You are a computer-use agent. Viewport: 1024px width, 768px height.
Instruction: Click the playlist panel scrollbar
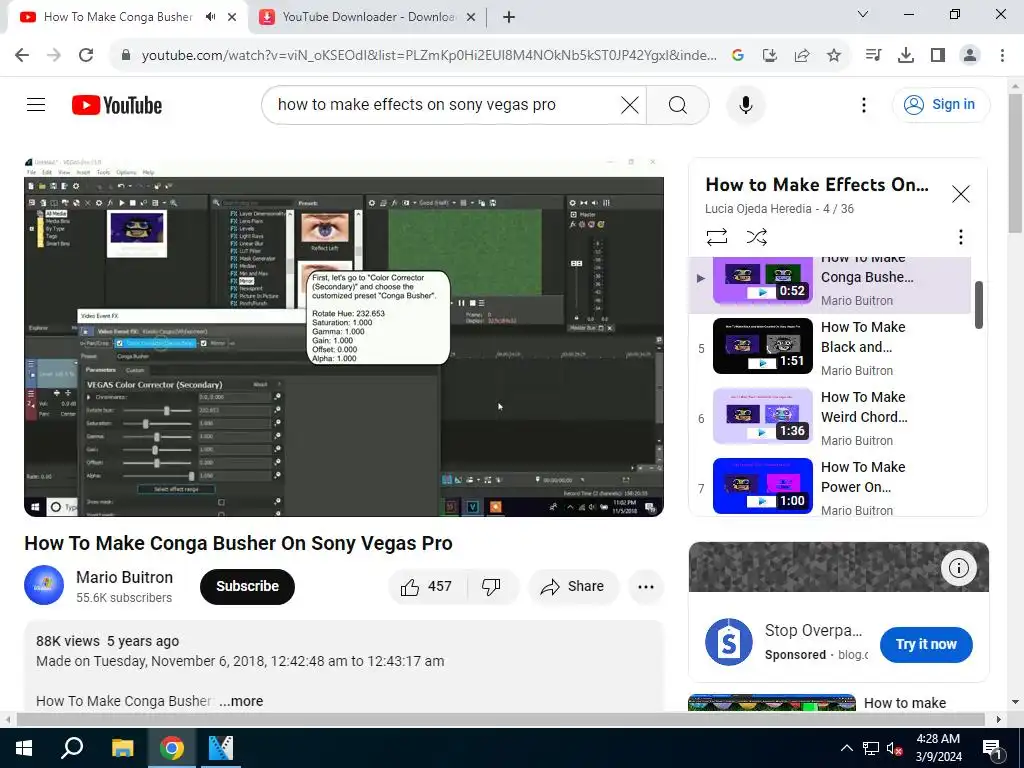(978, 305)
